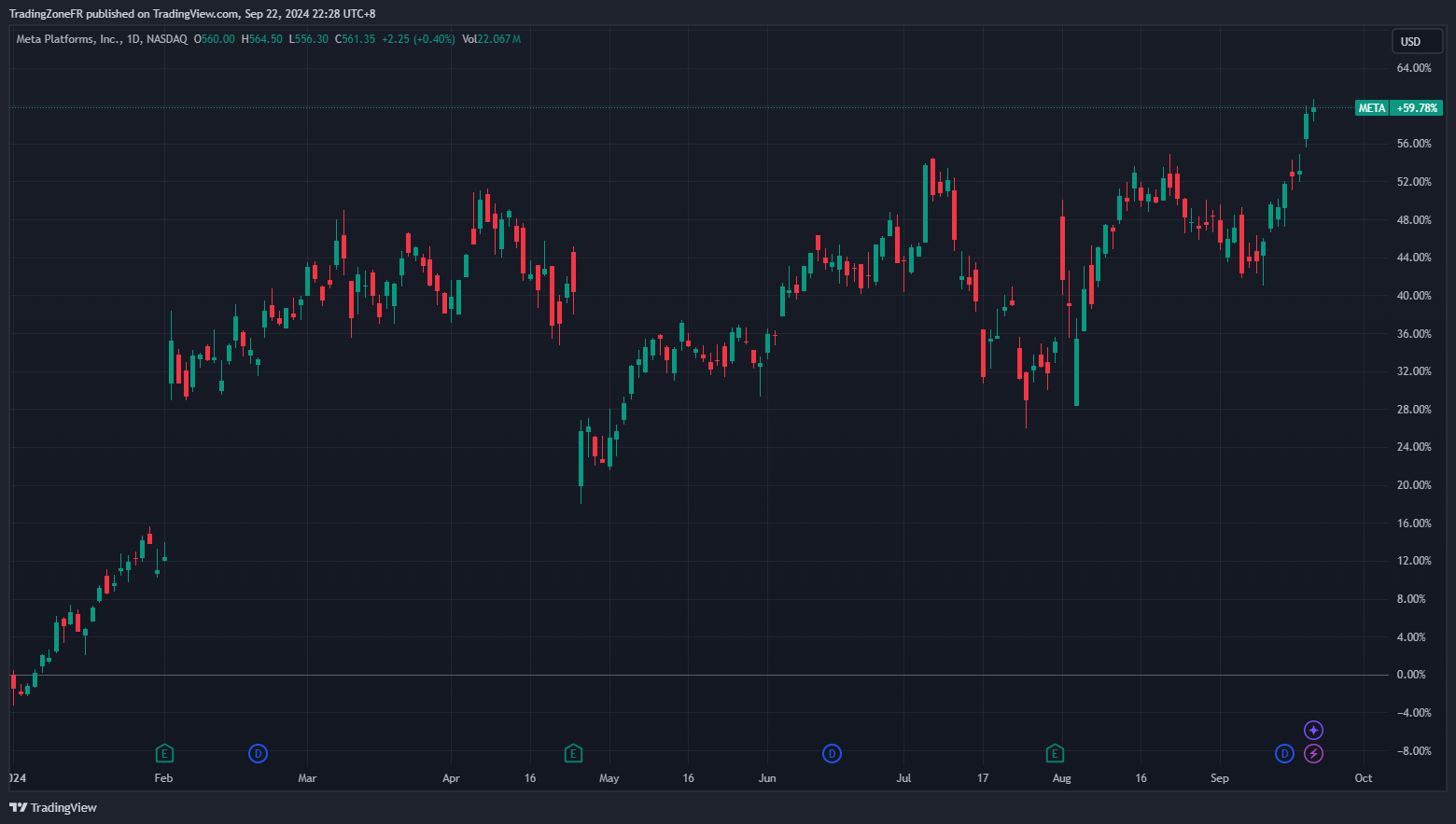Select the dividend marker in late September
Screen dimensions: 1456x824
1284,753
